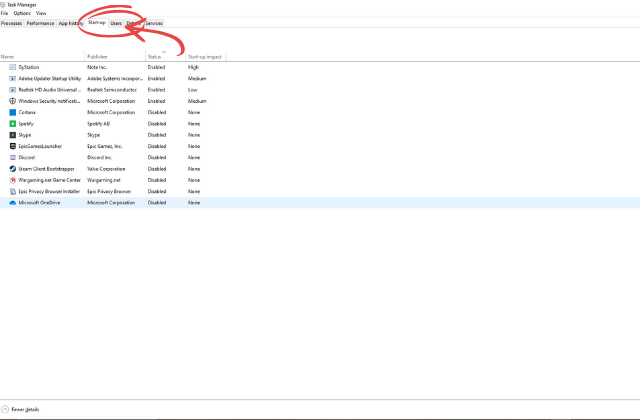Click the Epic Privacy Browser Installer icon
The width and height of the screenshot is (640, 420).
click(x=13, y=191)
